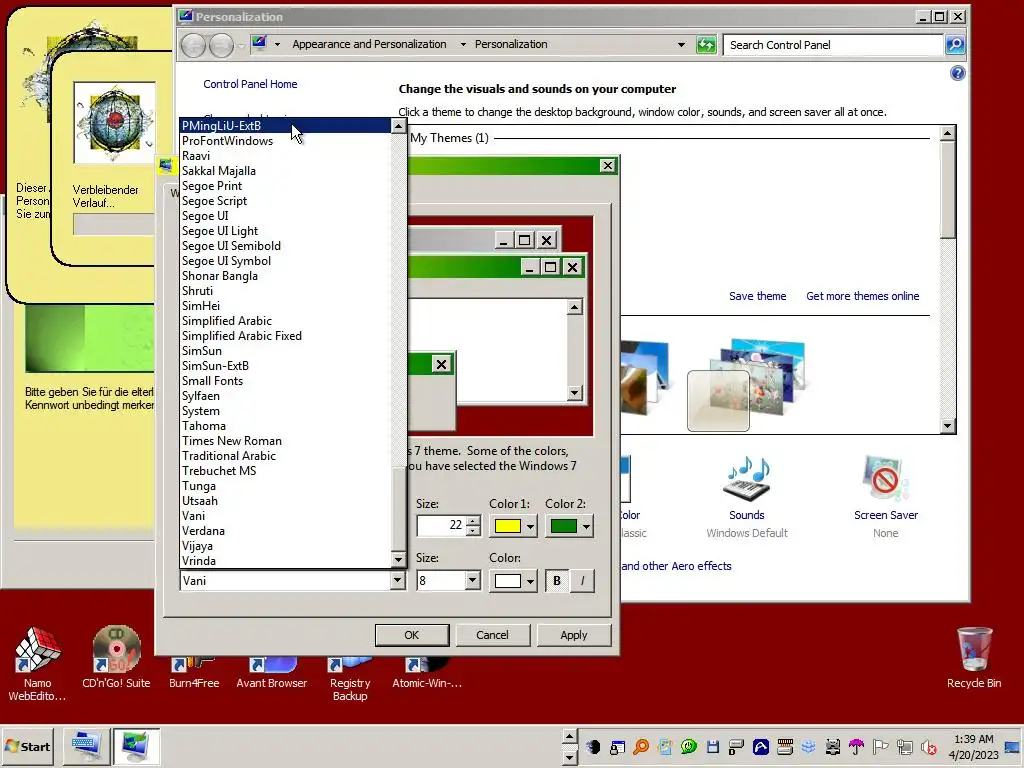This screenshot has width=1024, height=768.
Task: Choose Times New Roman font
Action: coord(286,441)
